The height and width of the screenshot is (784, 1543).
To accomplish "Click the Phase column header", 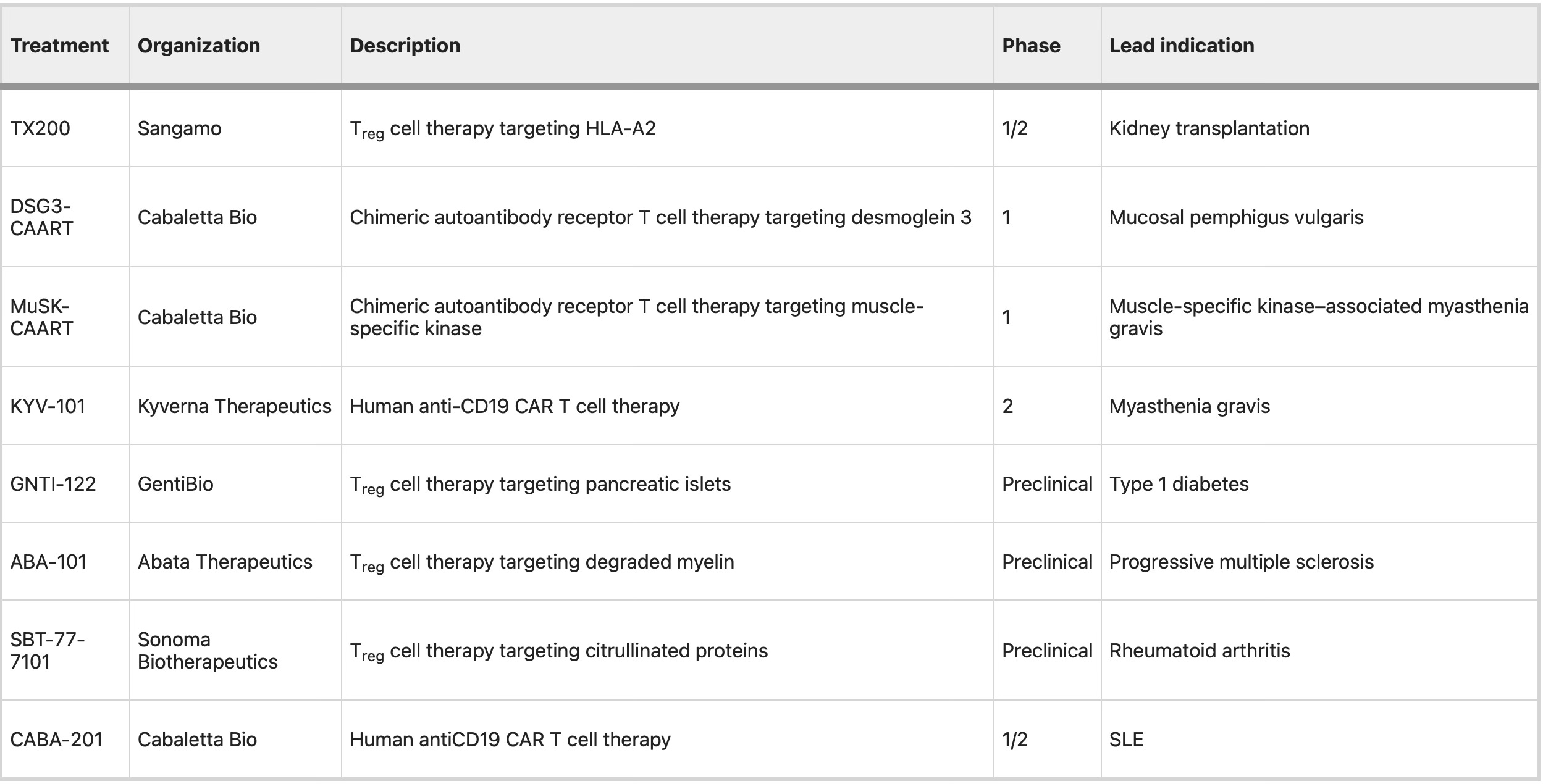I will pyautogui.click(x=1031, y=46).
